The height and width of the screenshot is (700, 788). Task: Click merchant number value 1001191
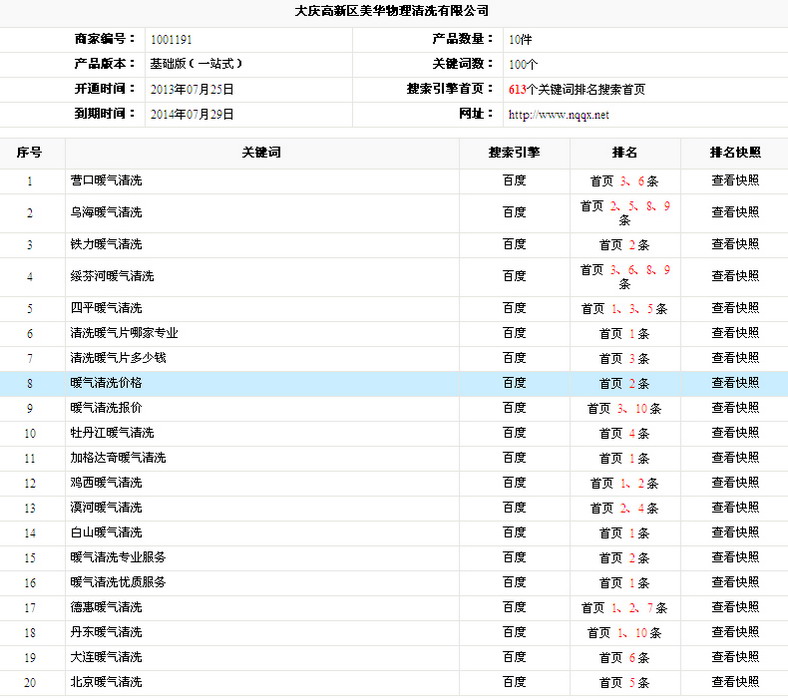[x=171, y=40]
